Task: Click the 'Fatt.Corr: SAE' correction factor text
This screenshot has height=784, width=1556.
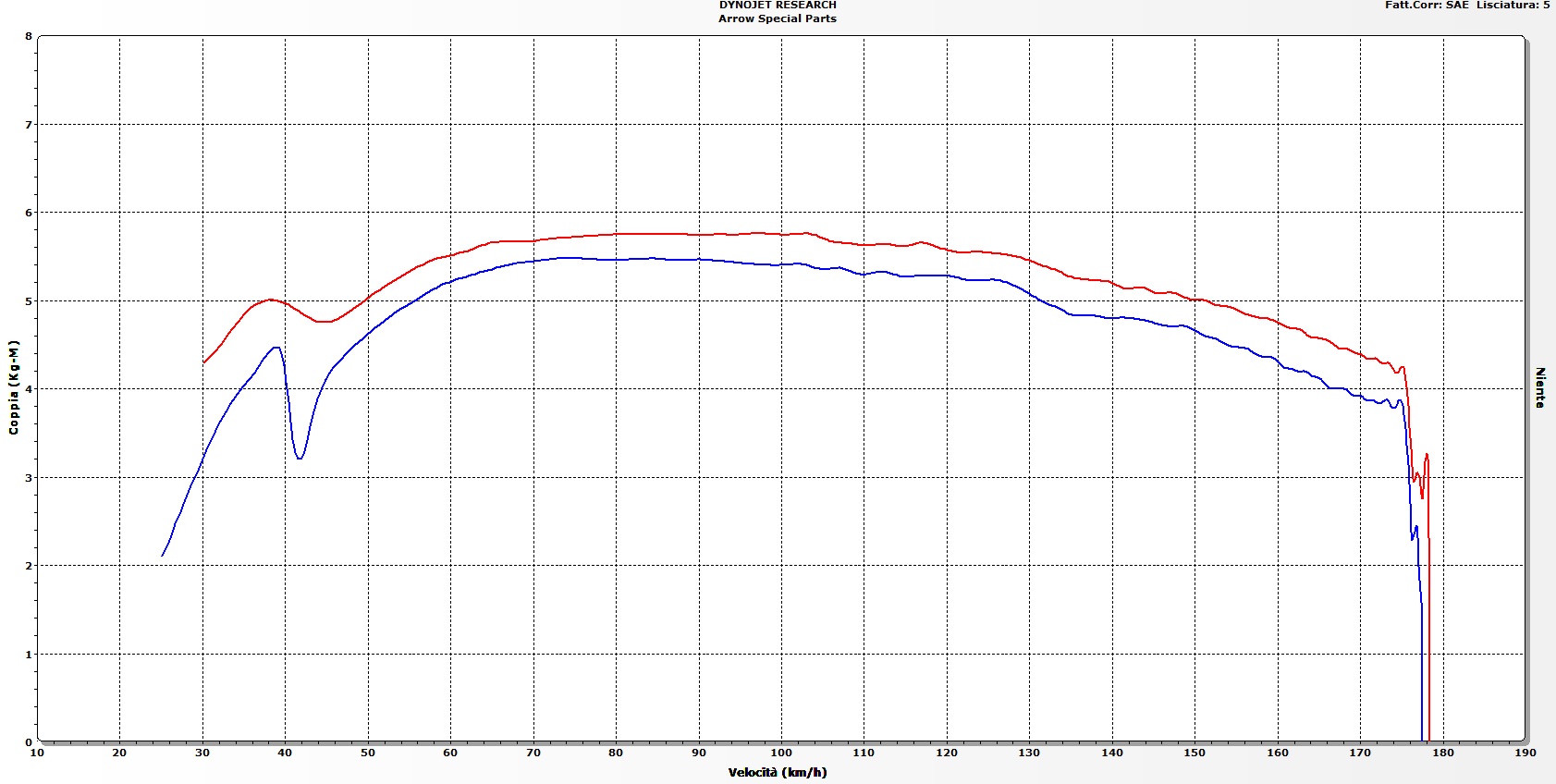Action: (1427, 6)
